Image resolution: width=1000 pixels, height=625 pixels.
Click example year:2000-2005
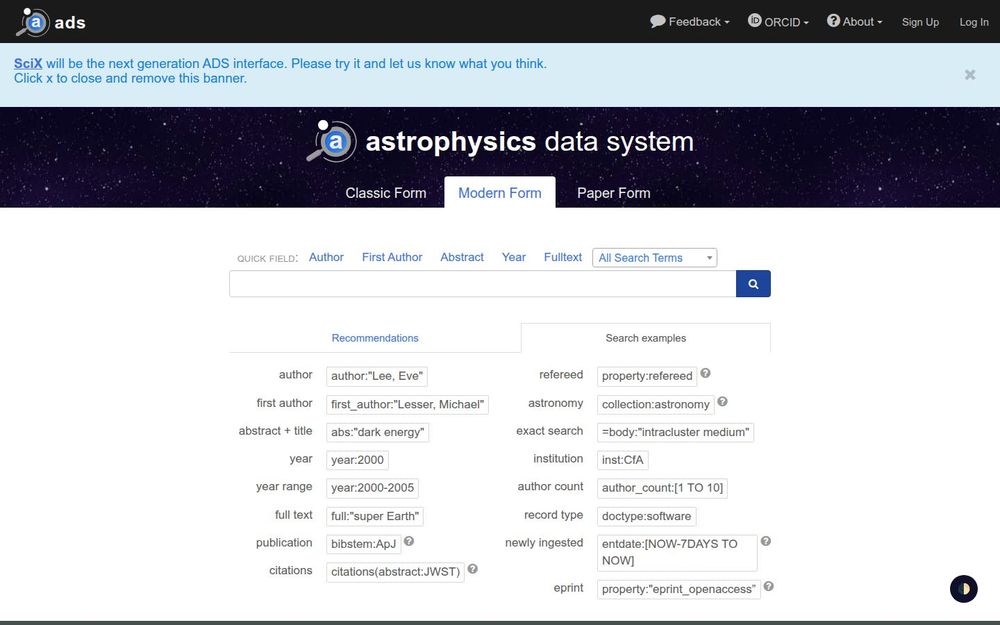tap(372, 488)
